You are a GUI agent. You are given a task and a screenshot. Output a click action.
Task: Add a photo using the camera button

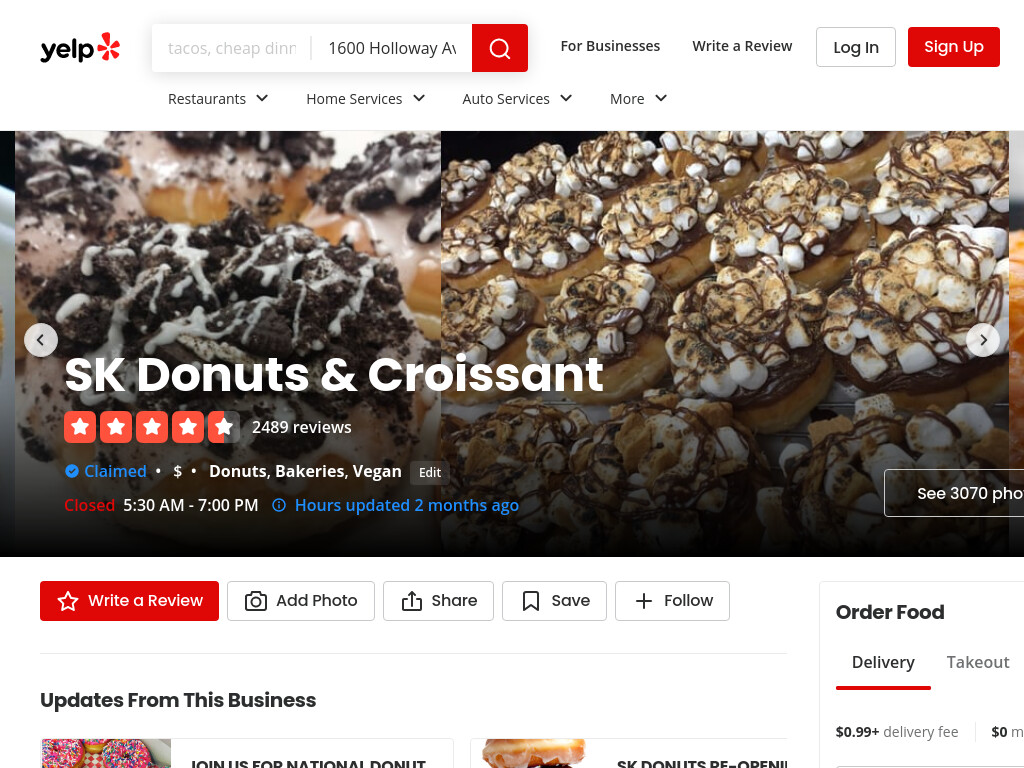coord(301,601)
